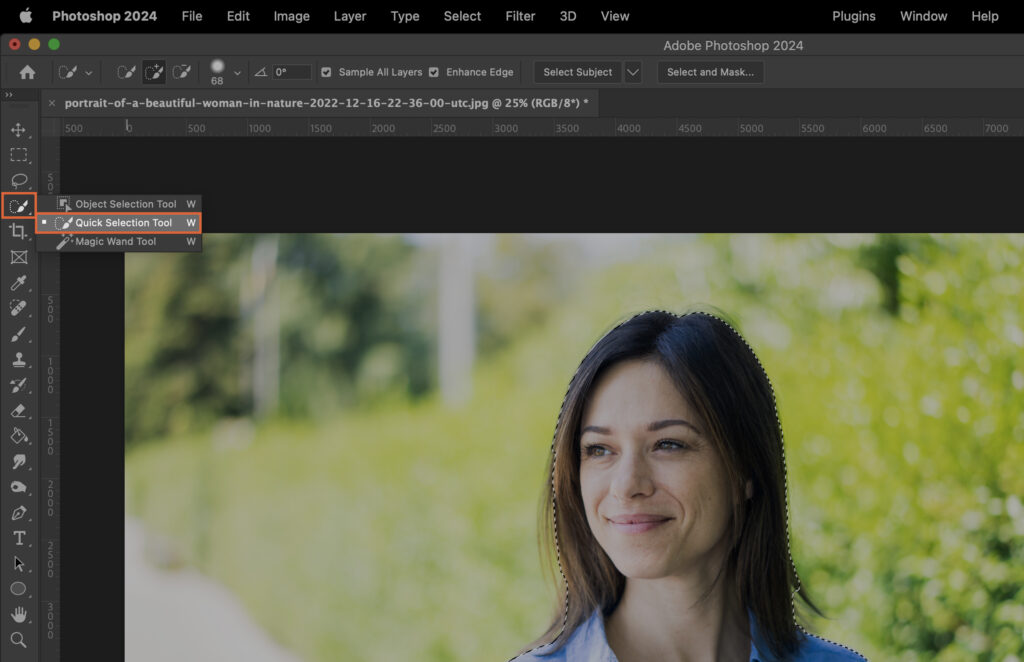1024x662 pixels.
Task: Select the Lasso tool
Action: point(18,180)
